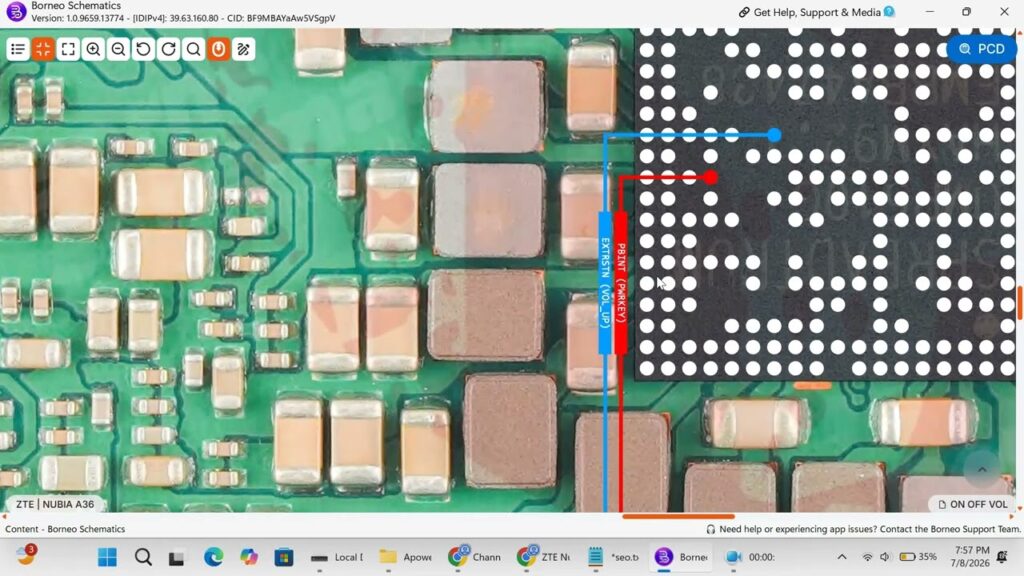Click the Borneo Schematics app logo

click(x=16, y=11)
